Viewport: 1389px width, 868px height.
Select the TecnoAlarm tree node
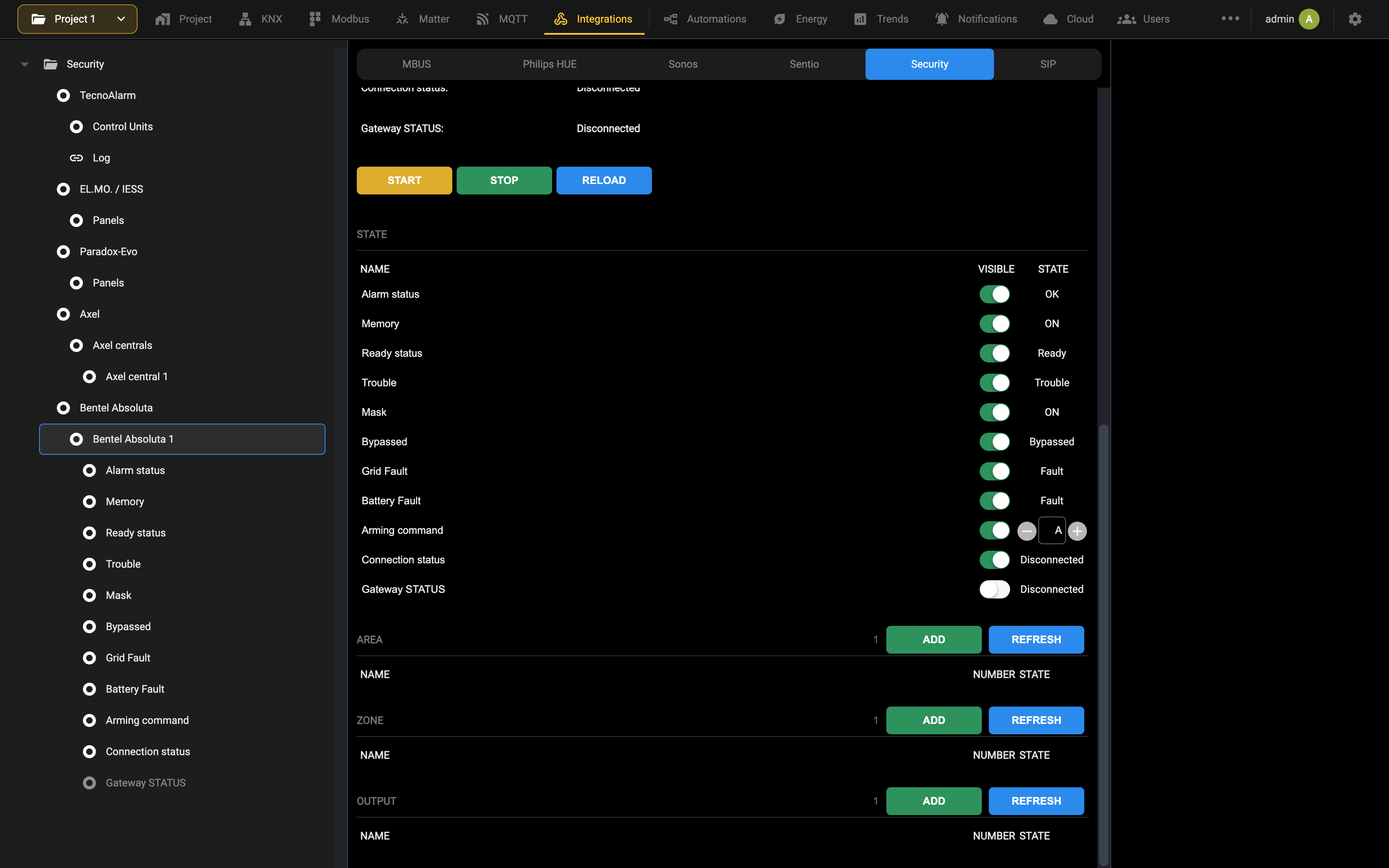coord(107,95)
